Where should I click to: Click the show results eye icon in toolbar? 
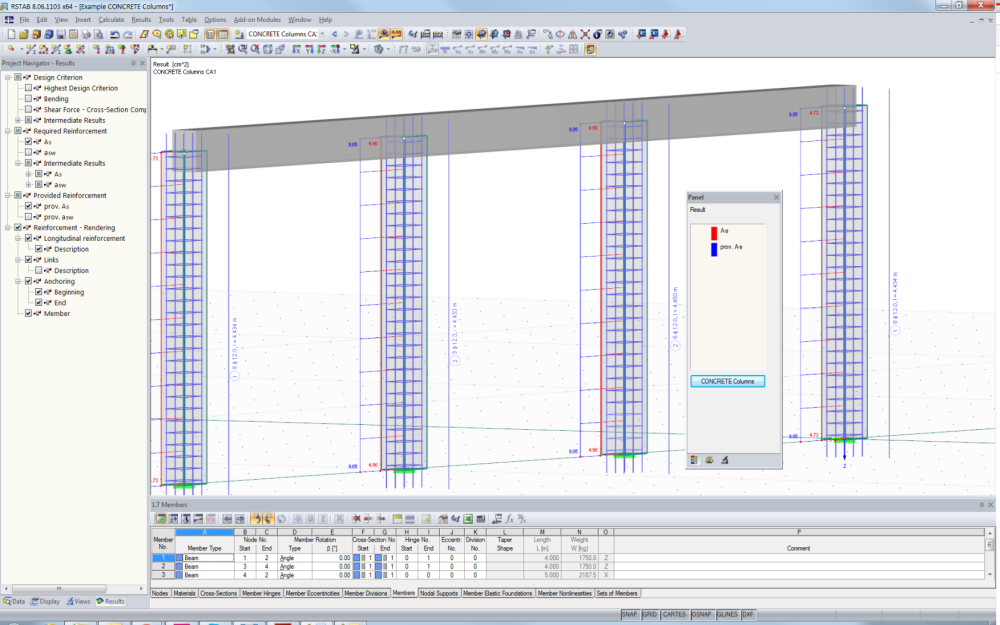click(x=384, y=34)
